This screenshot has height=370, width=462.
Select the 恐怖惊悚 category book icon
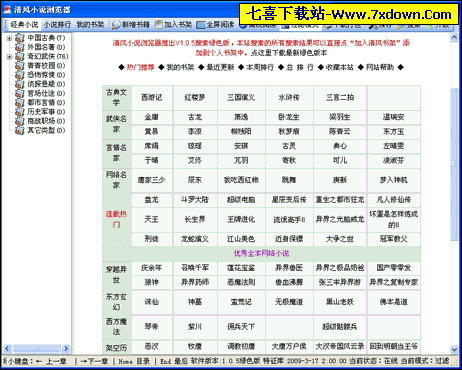tap(20, 75)
